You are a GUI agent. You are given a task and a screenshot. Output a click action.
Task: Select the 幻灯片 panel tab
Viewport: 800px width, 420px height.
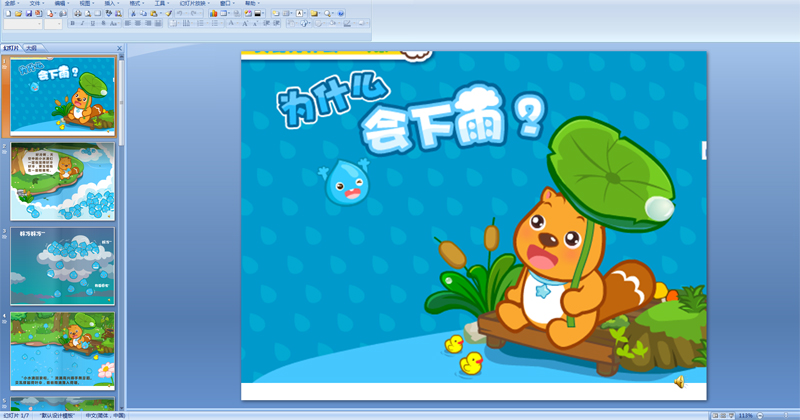11,48
